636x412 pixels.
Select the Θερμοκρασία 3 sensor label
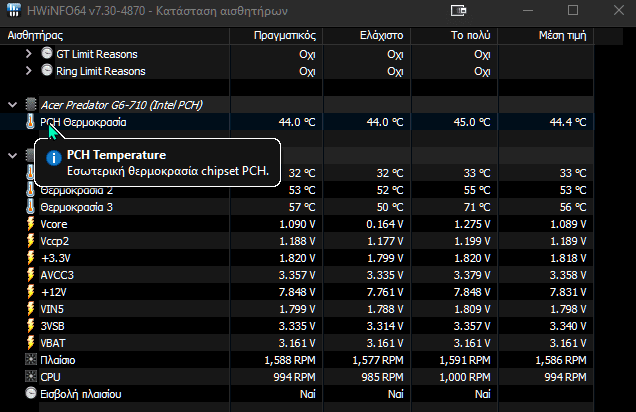[76, 207]
